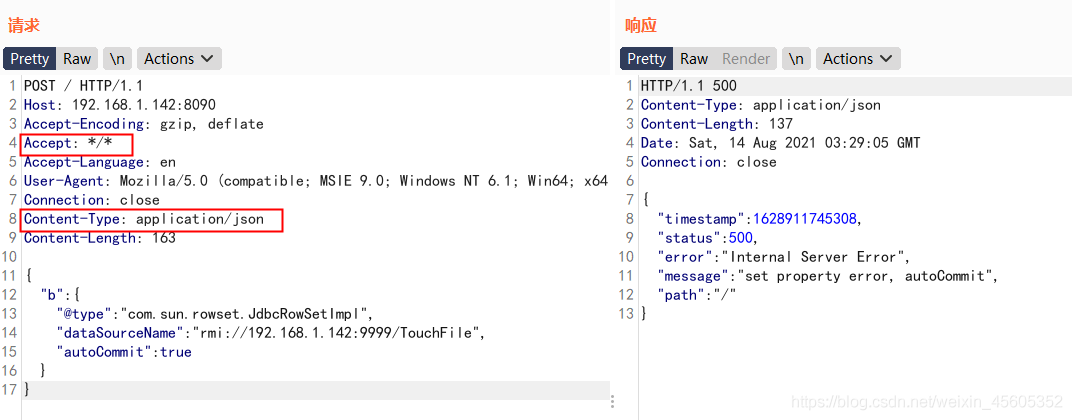Click the User-Agent Mozilla/5.0 header line
The height and width of the screenshot is (420, 1072).
[316, 181]
